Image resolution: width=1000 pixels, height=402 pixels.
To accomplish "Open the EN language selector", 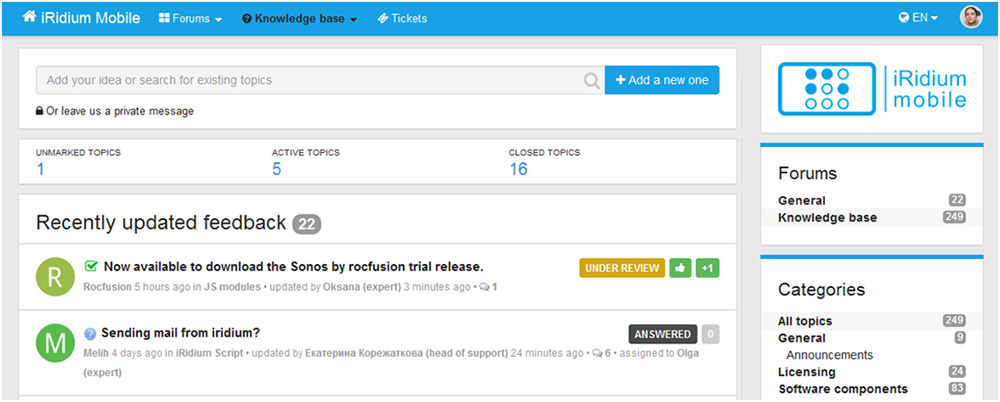I will [918, 18].
